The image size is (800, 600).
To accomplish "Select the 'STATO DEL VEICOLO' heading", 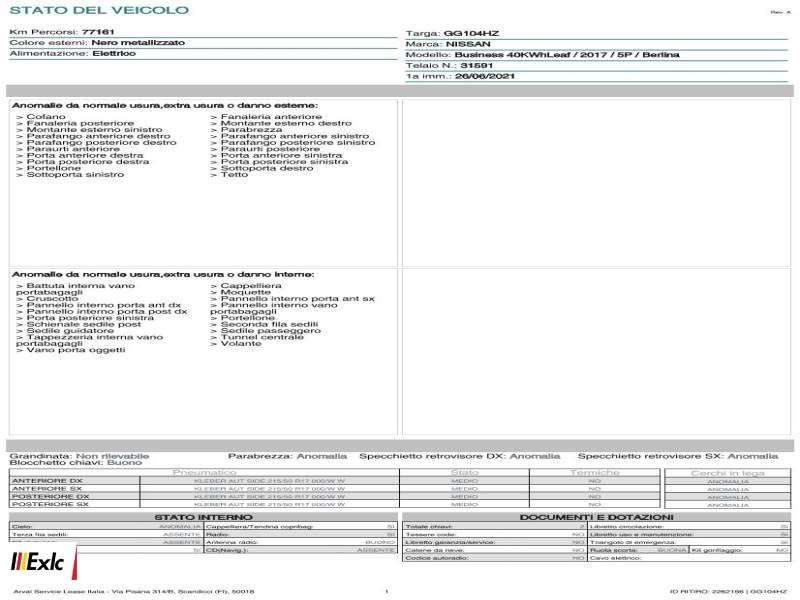I will tap(99, 10).
